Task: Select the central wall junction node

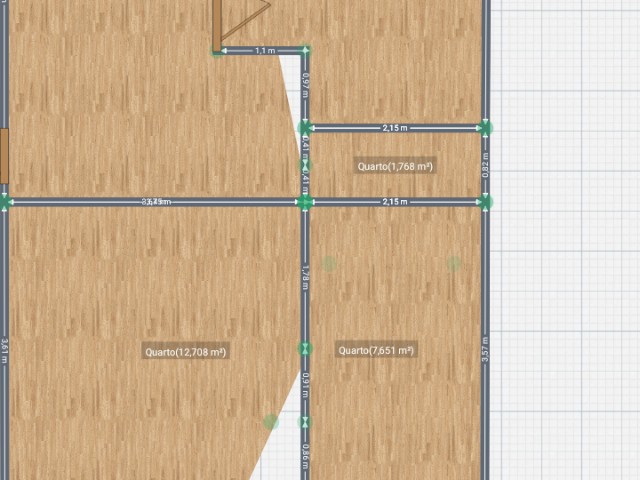Action: click(x=306, y=202)
